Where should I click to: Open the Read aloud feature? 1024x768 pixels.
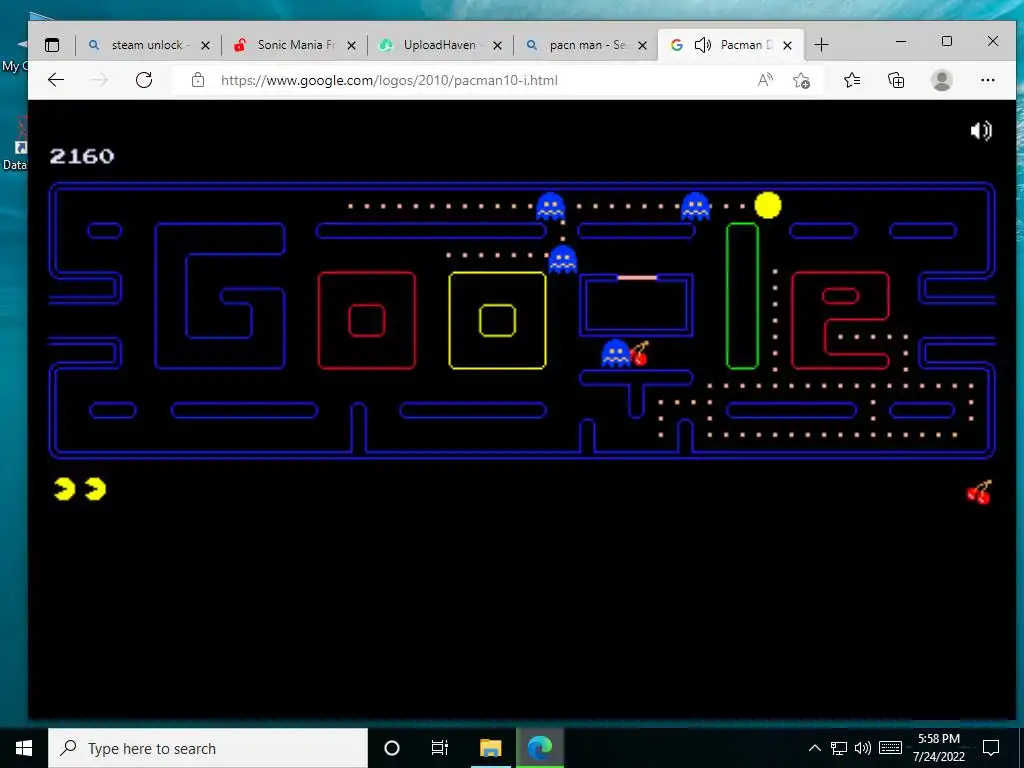pyautogui.click(x=765, y=80)
